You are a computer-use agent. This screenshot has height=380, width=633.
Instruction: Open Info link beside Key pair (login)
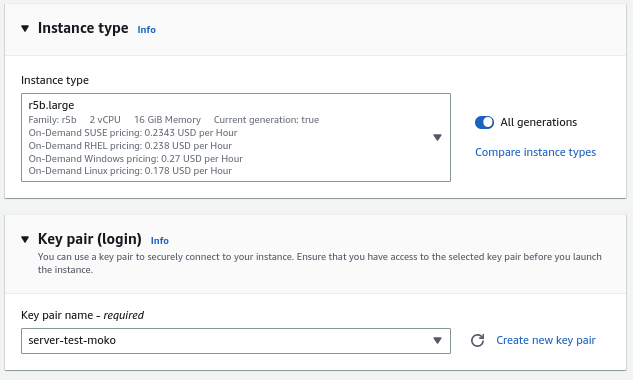159,241
